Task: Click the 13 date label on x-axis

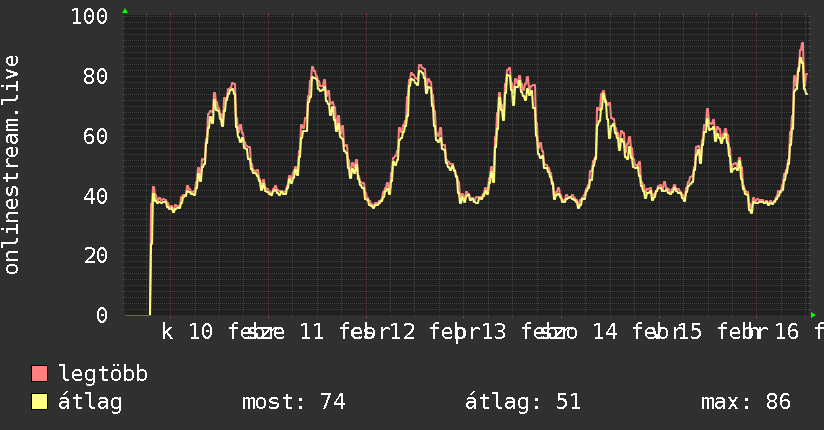Action: click(493, 332)
